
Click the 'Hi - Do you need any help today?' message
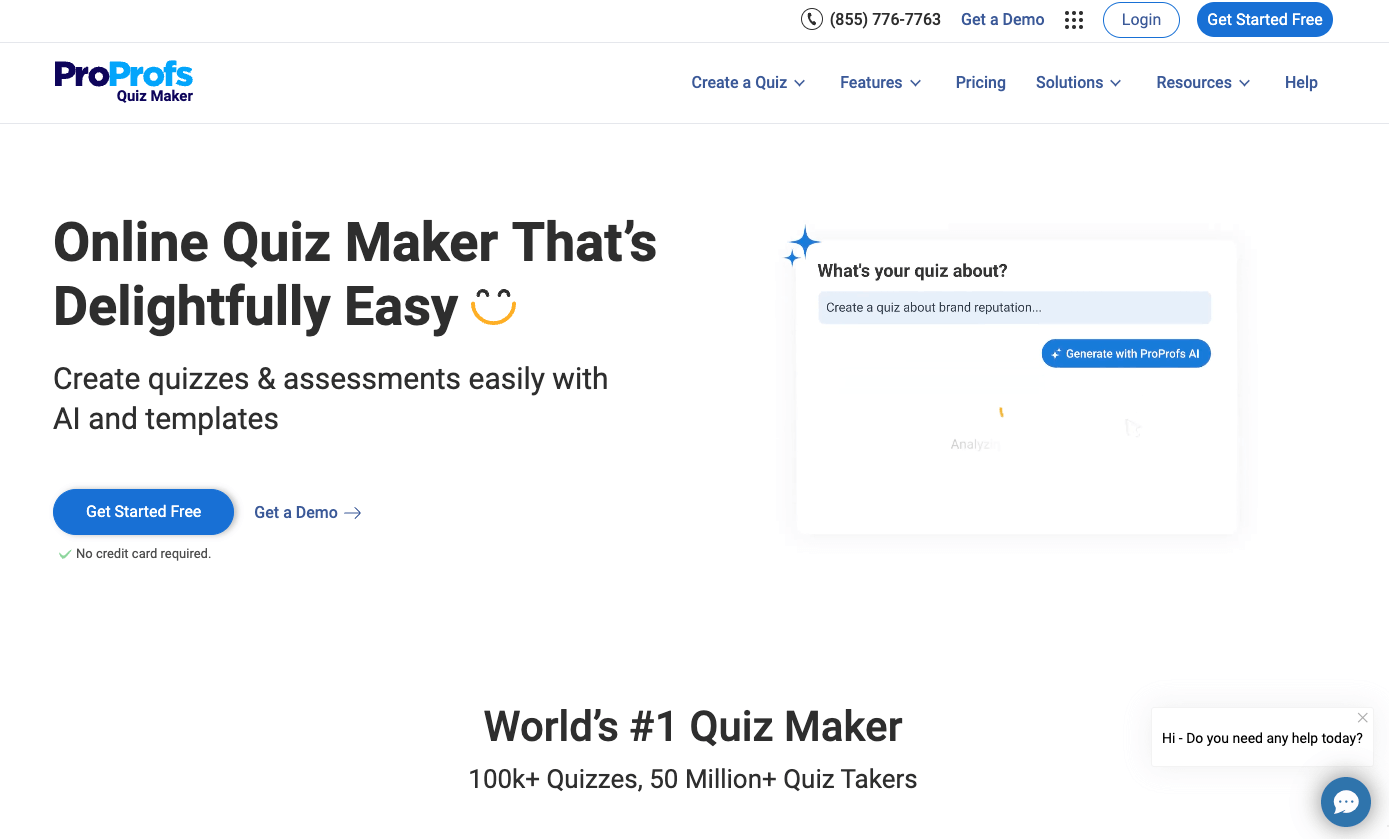pos(1262,739)
